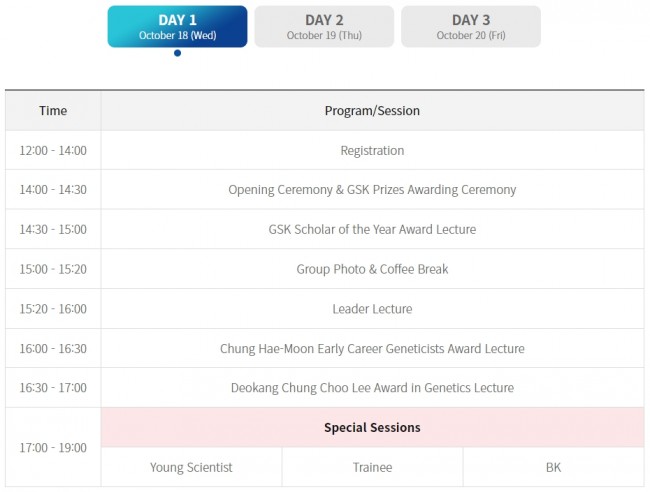Select the DAY 1 October 18 tab
The height and width of the screenshot is (492, 650).
click(x=177, y=27)
